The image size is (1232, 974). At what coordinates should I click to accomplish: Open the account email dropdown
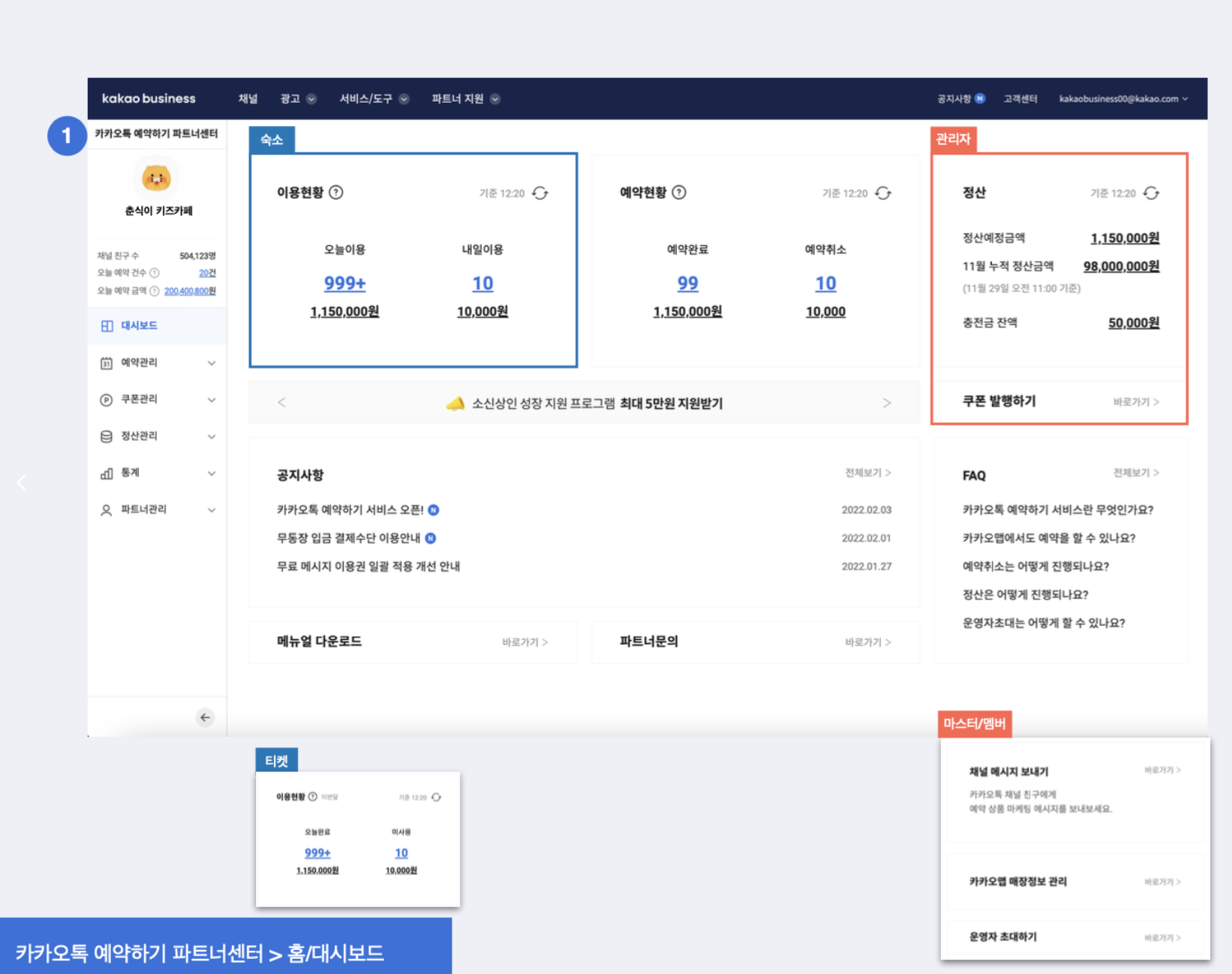[x=1123, y=99]
